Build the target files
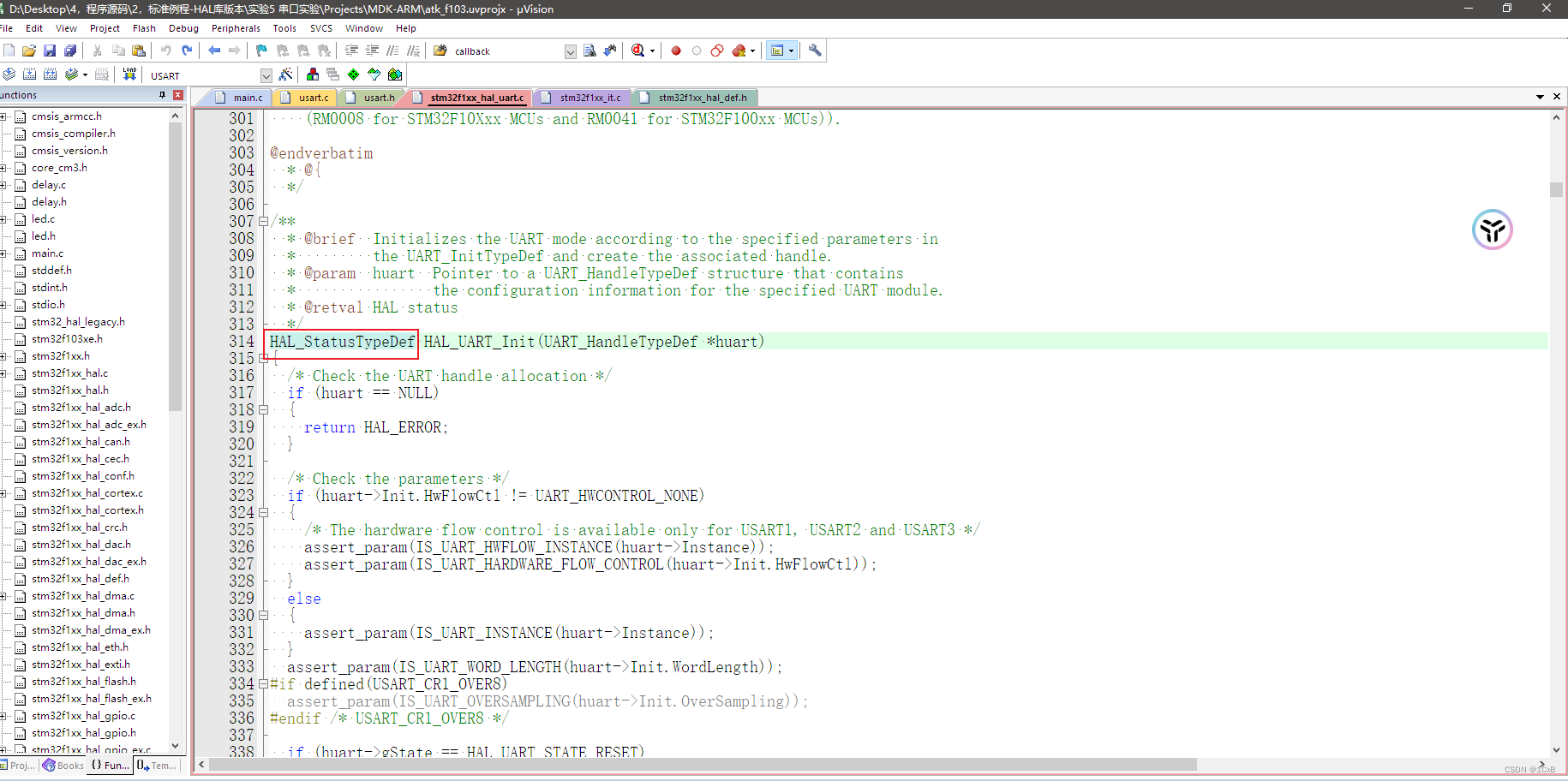This screenshot has width=1568, height=781. coord(29,75)
